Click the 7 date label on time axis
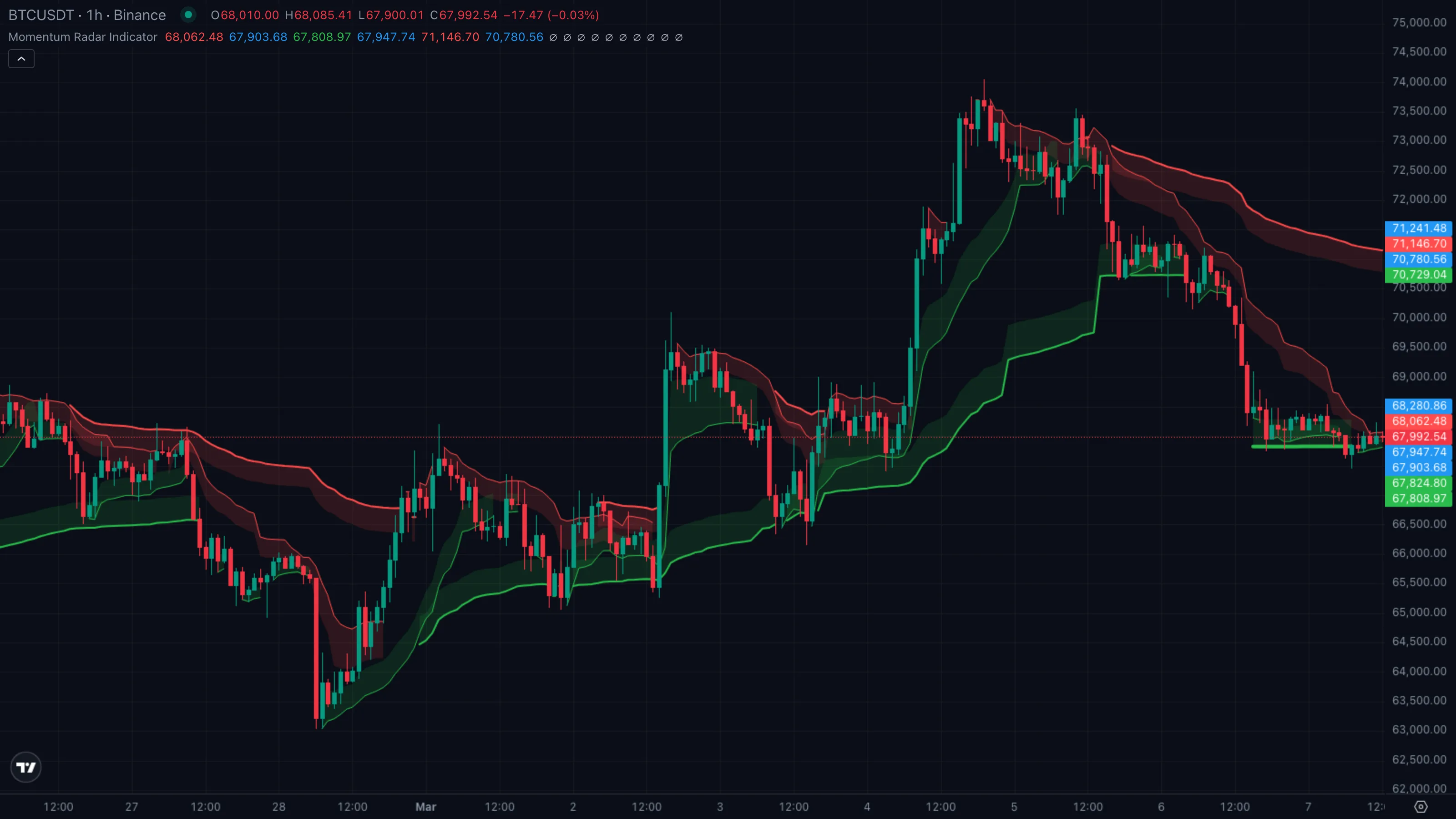 [1308, 807]
